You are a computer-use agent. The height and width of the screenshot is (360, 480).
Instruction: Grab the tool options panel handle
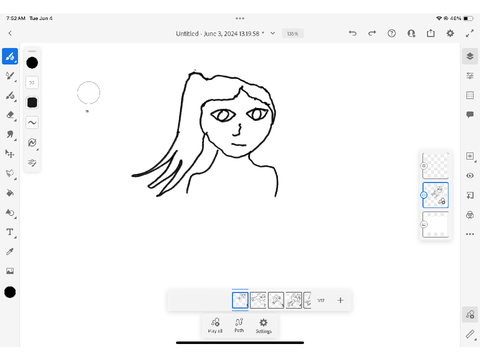click(32, 51)
